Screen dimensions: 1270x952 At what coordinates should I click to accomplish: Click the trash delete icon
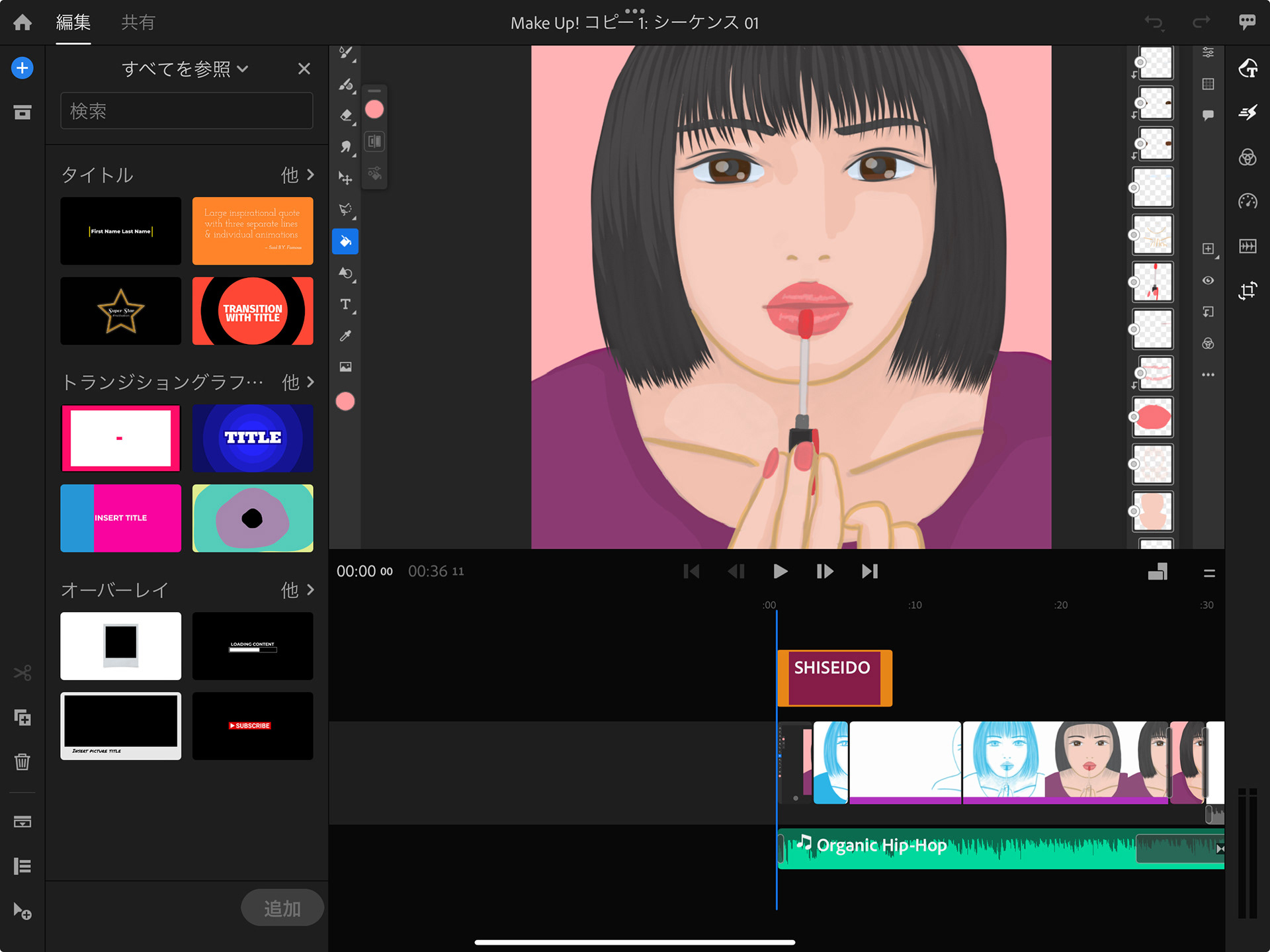pyautogui.click(x=22, y=761)
